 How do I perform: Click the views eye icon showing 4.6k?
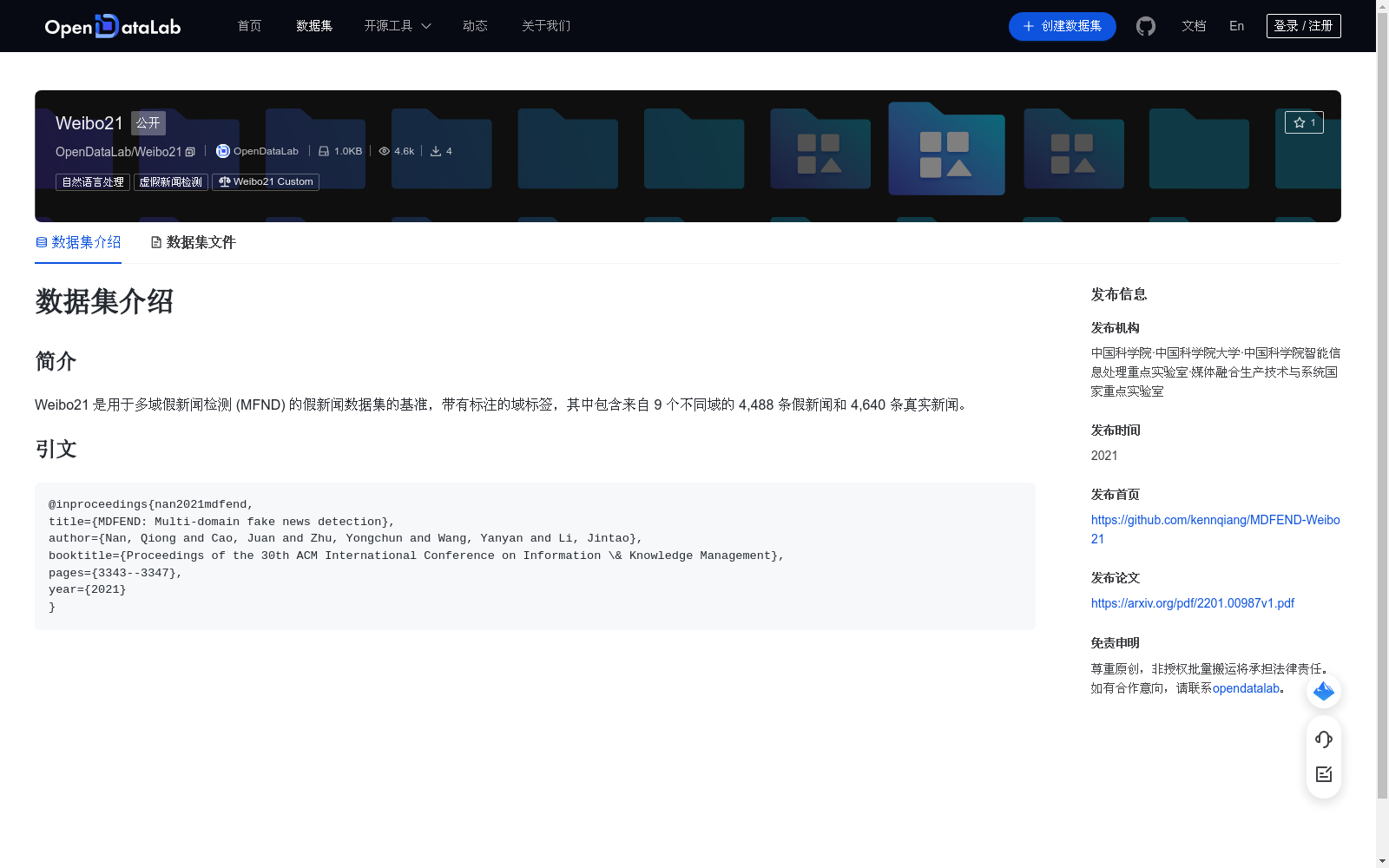tap(384, 151)
